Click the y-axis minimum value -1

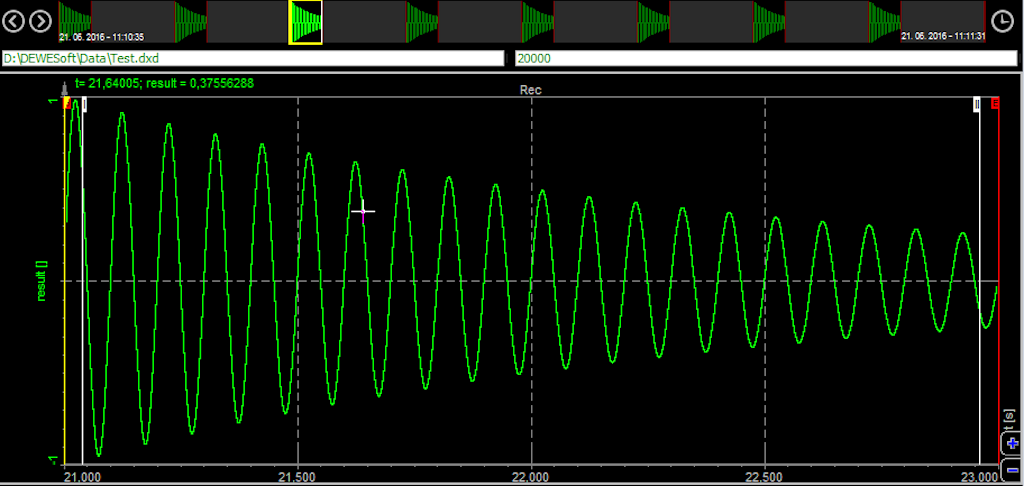coord(55,460)
